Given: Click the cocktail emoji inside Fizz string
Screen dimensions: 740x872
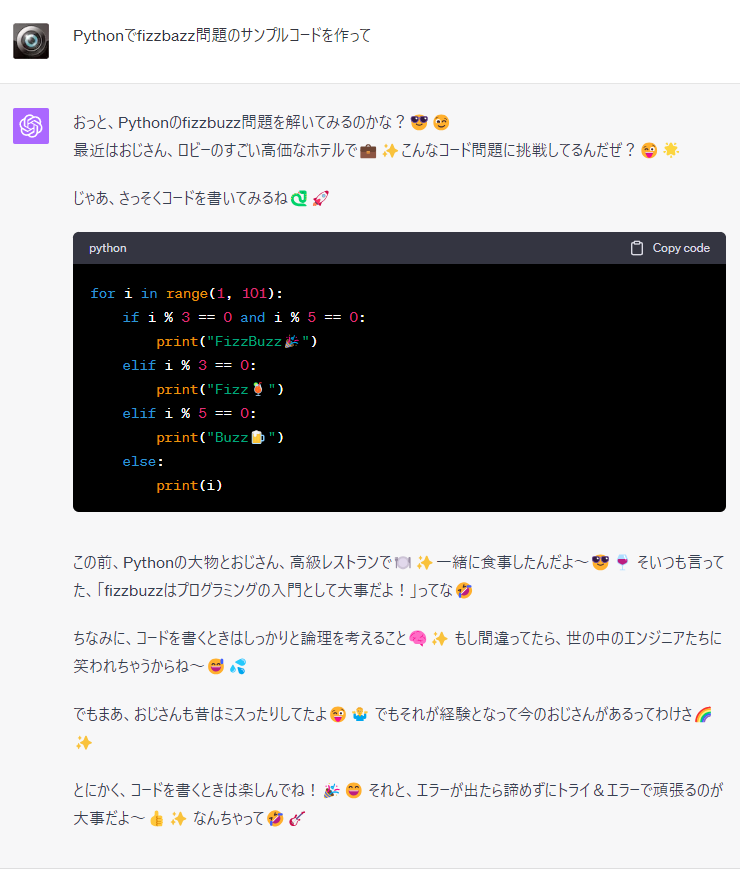Looking at the screenshot, I should (x=258, y=389).
